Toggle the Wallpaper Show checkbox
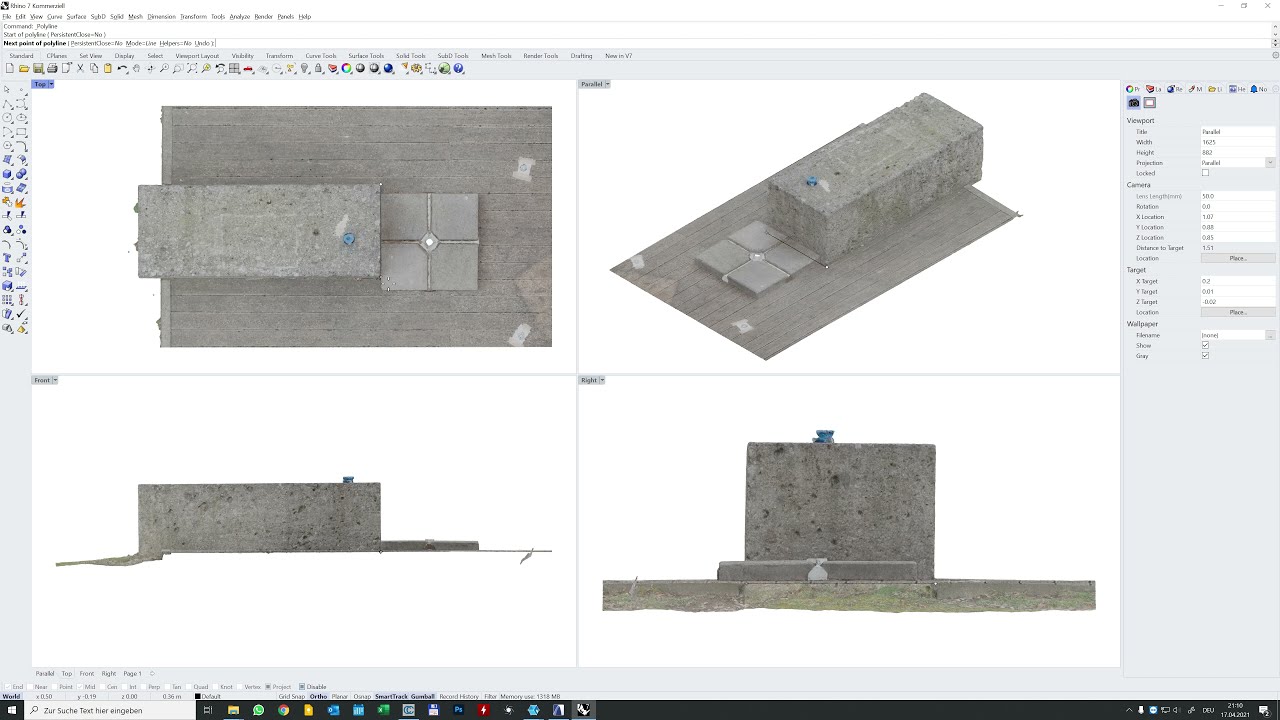Image resolution: width=1280 pixels, height=720 pixels. [1205, 345]
